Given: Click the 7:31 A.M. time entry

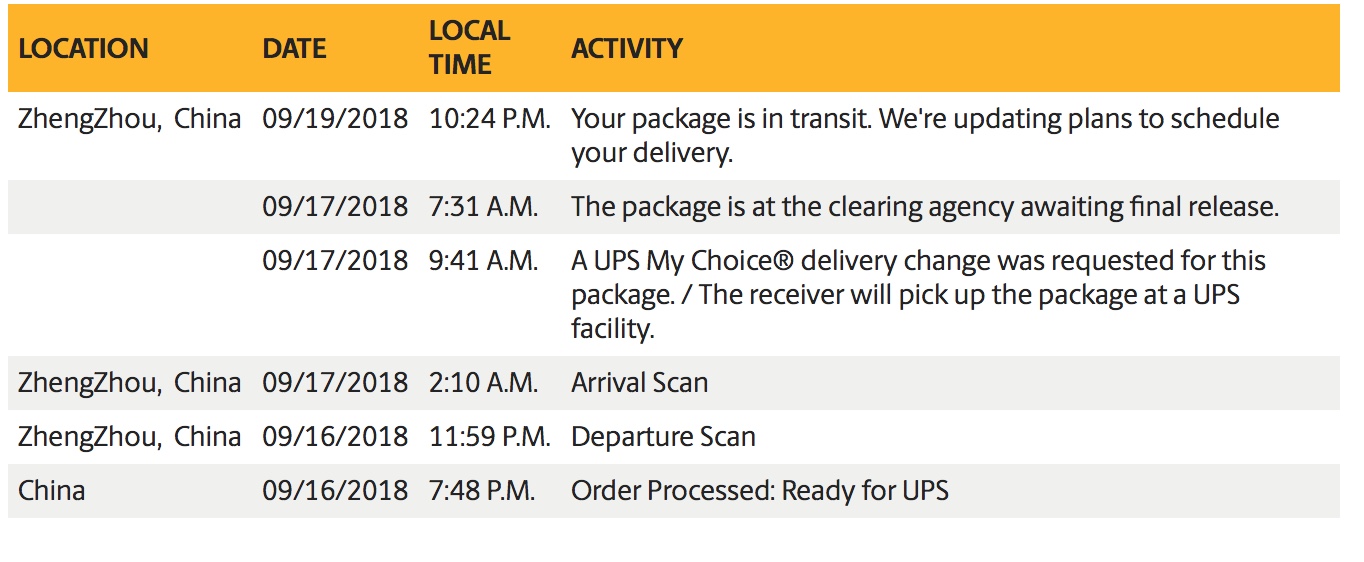Looking at the screenshot, I should pyautogui.click(x=483, y=207).
